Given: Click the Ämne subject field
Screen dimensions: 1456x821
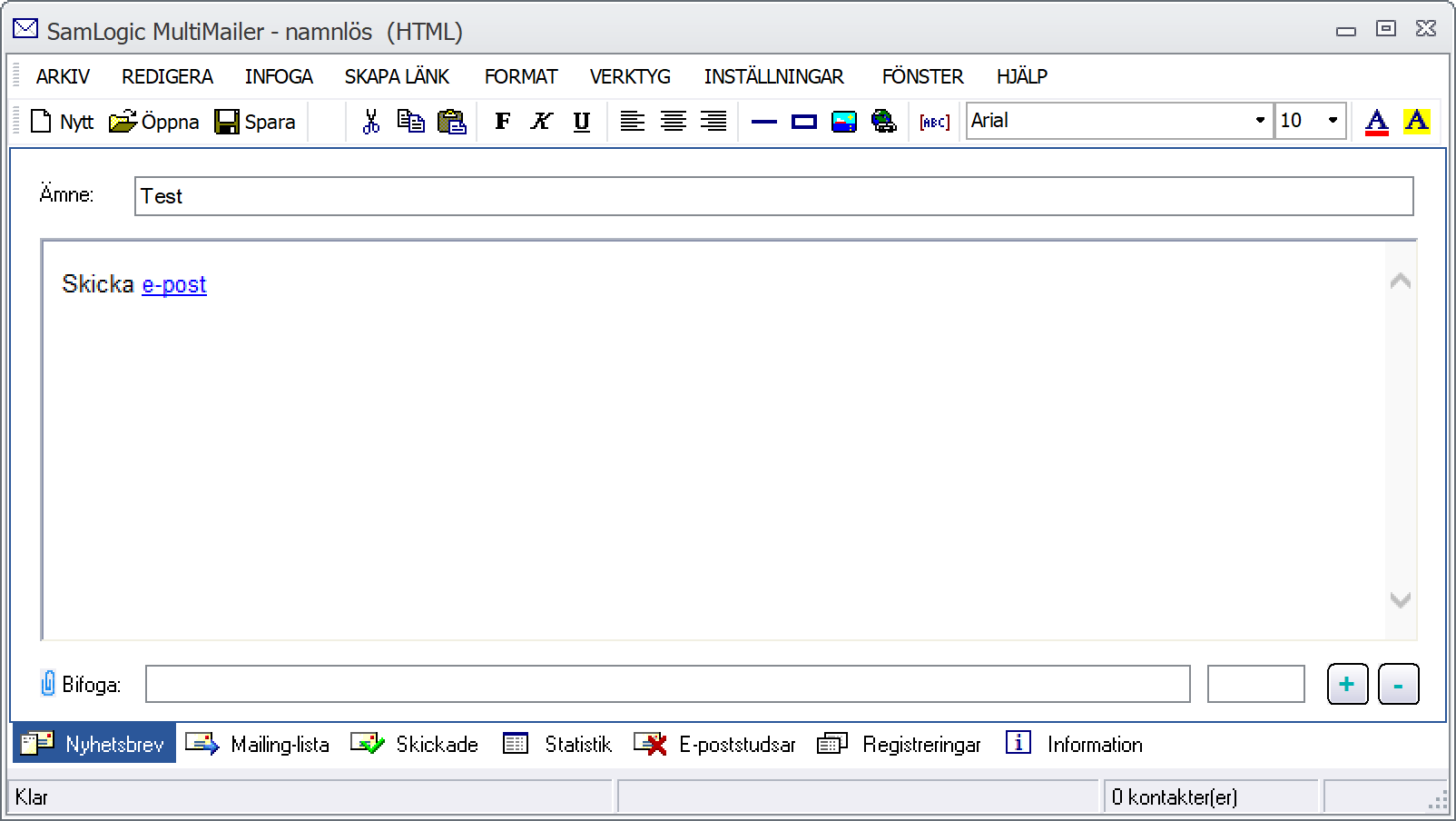Looking at the screenshot, I should click(x=774, y=196).
